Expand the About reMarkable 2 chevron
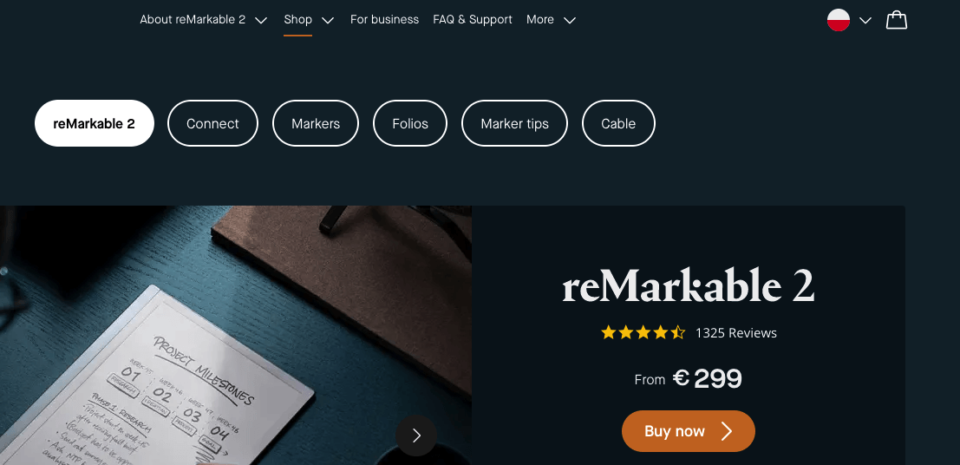Image resolution: width=960 pixels, height=465 pixels. [261, 20]
